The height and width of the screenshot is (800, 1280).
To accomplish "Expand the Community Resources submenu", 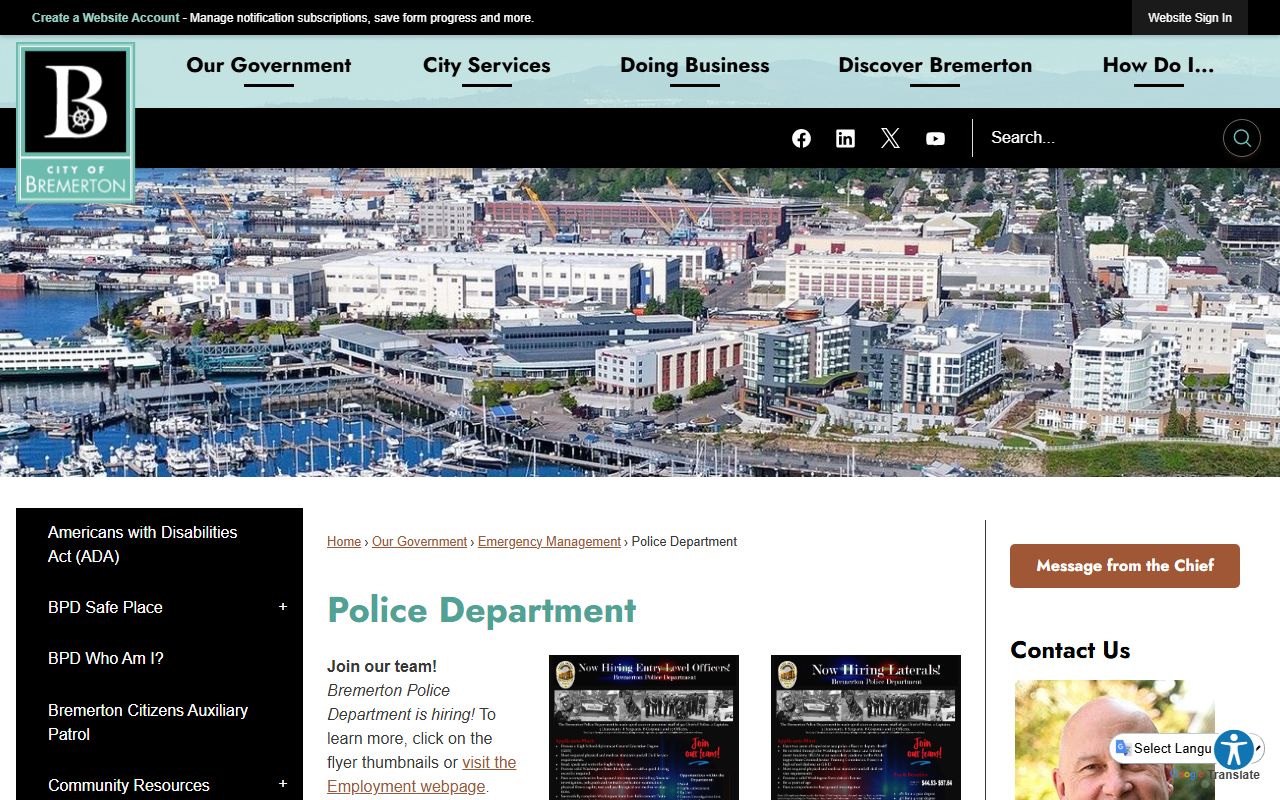I will (283, 785).
